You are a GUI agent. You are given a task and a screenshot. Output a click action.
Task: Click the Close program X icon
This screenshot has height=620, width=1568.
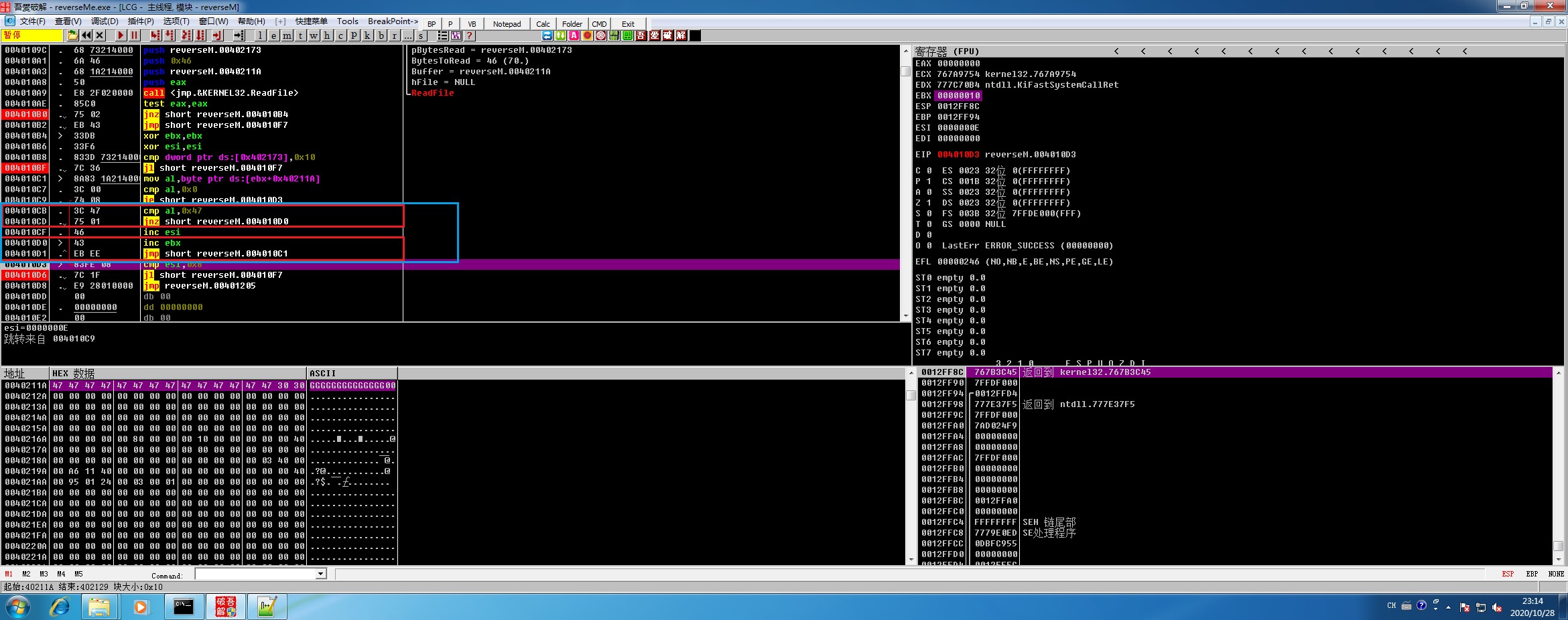coord(100,35)
